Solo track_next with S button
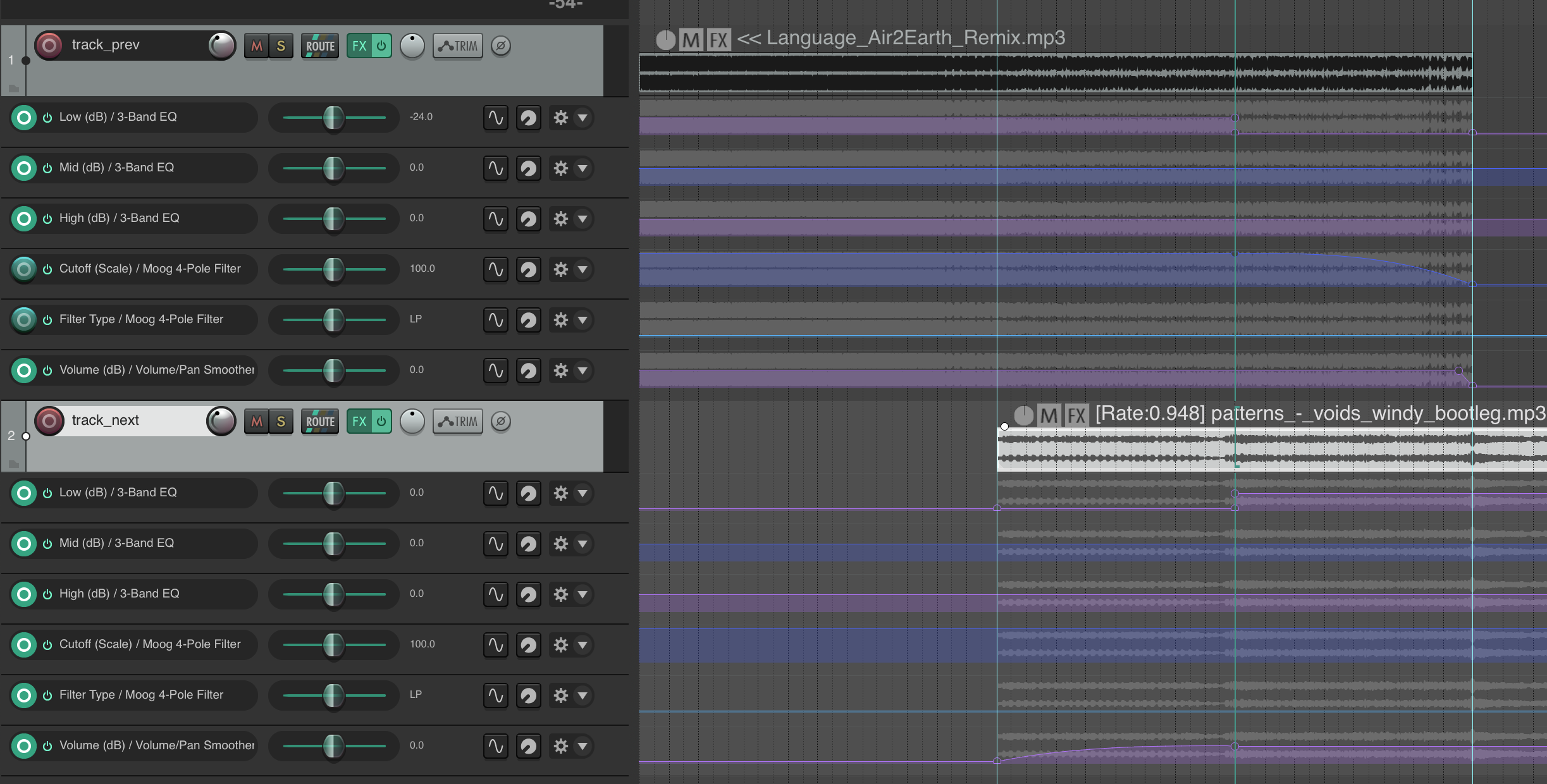 [x=281, y=421]
